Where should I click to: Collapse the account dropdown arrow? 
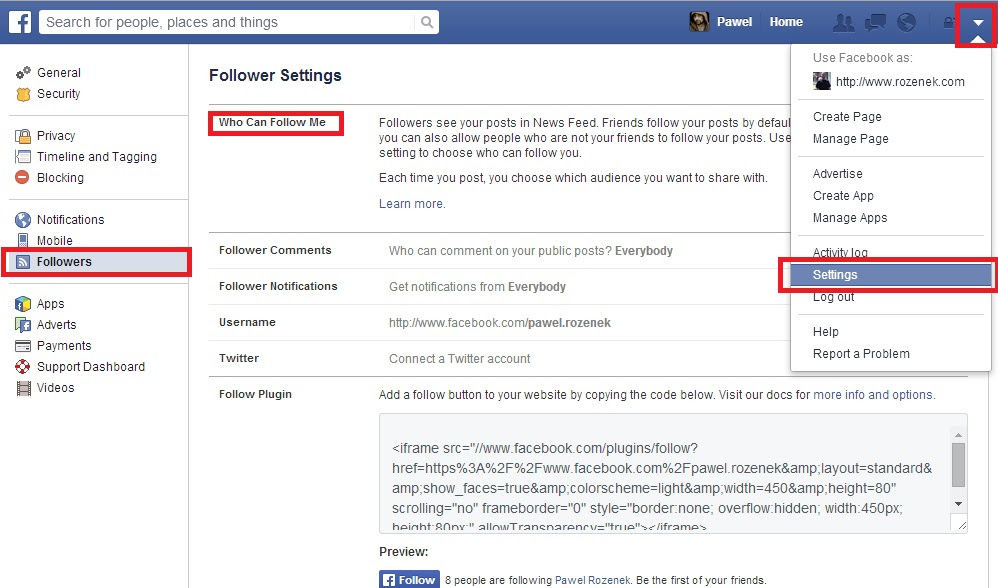[978, 23]
